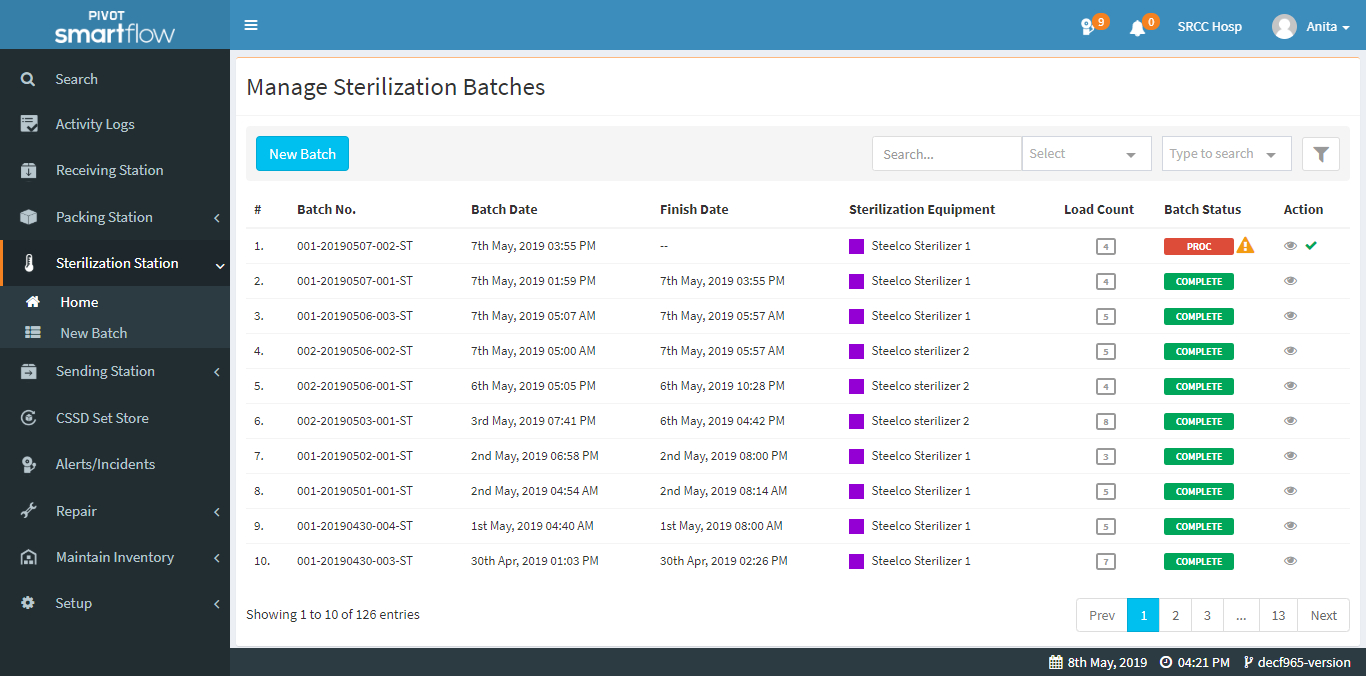
Task: View batch 001-20190430-004-ST via eye icon
Action: click(x=1291, y=525)
